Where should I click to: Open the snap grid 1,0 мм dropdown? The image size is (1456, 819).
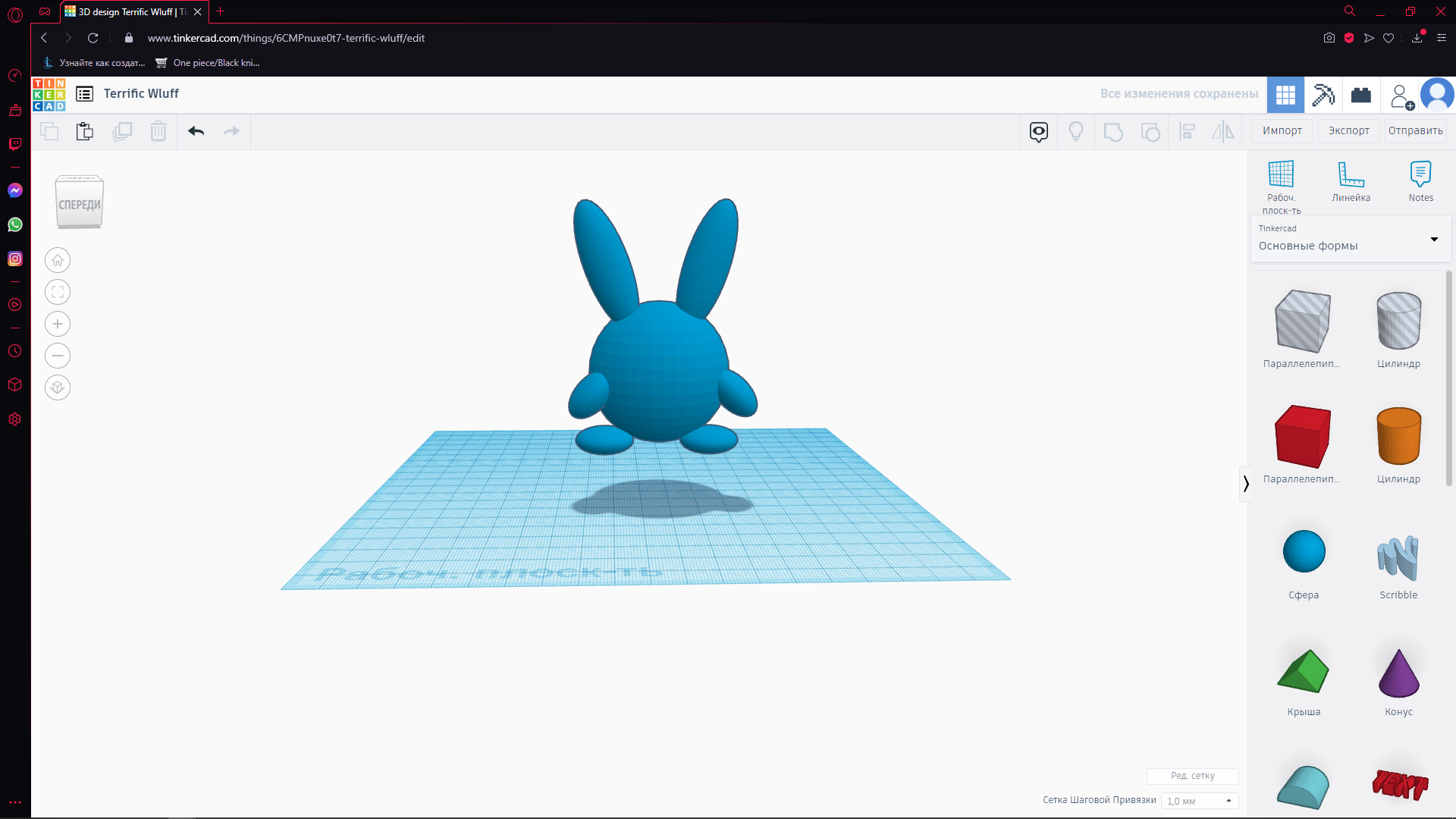pos(1199,801)
